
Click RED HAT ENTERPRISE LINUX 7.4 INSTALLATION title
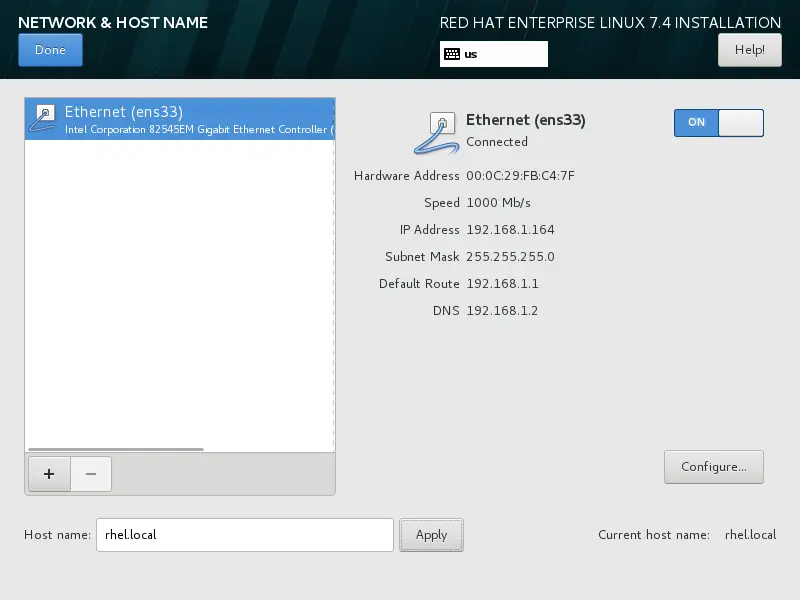point(610,22)
